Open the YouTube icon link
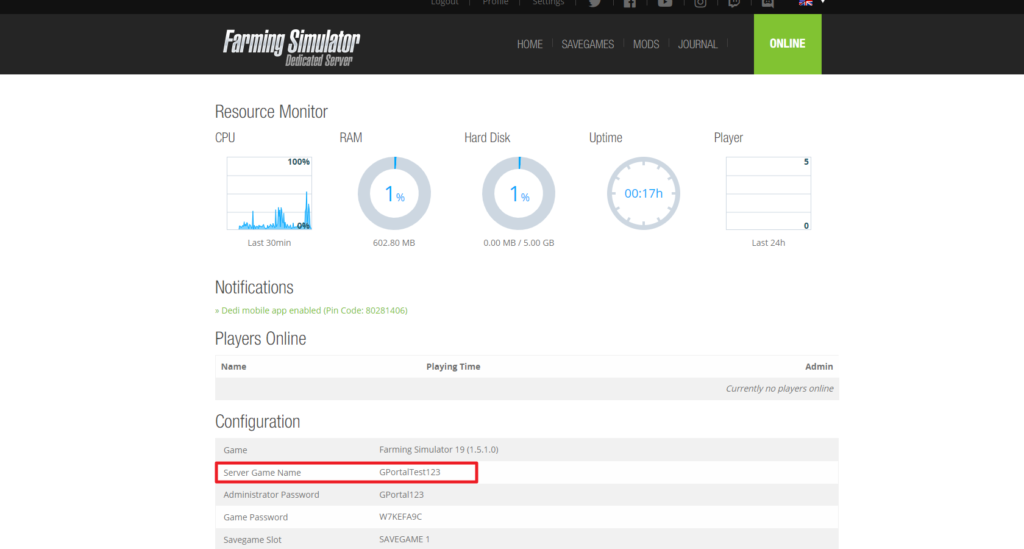Image resolution: width=1024 pixels, height=549 pixels. point(665,3)
